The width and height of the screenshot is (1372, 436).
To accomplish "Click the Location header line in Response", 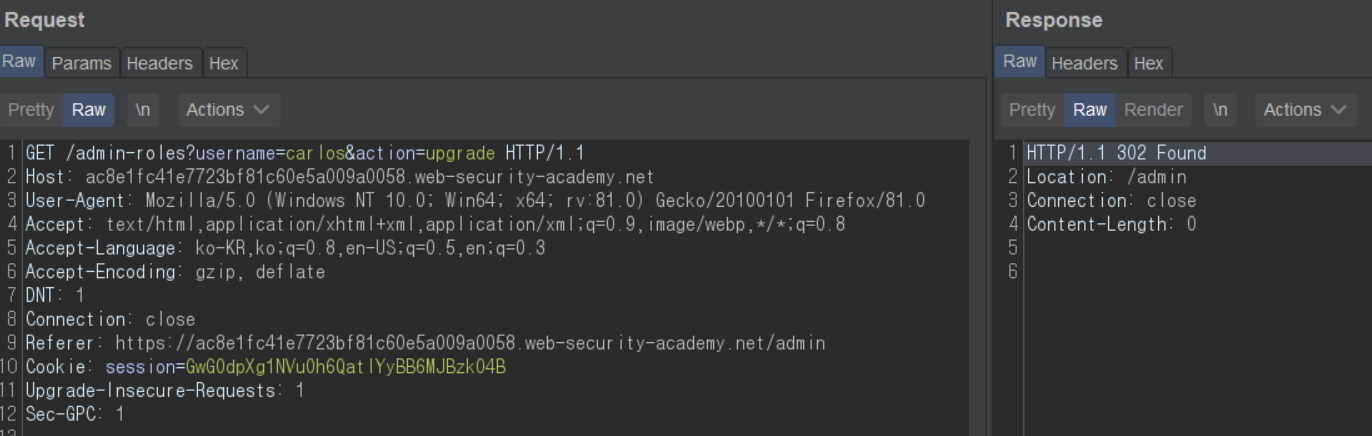I will [1106, 177].
